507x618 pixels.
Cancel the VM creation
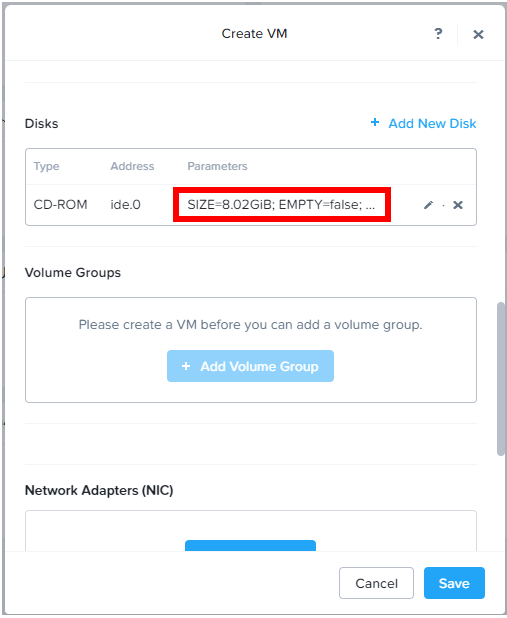[x=377, y=583]
